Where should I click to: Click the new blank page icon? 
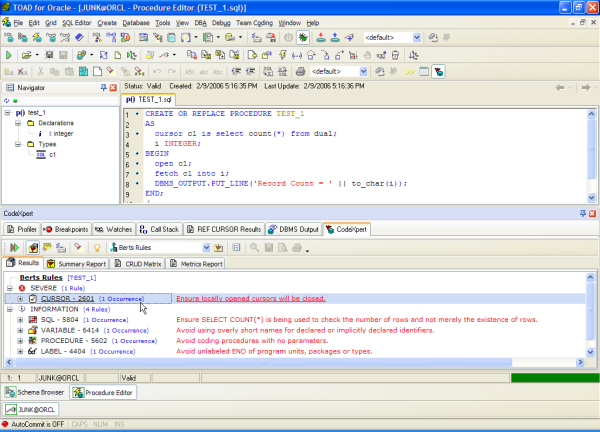98,72
